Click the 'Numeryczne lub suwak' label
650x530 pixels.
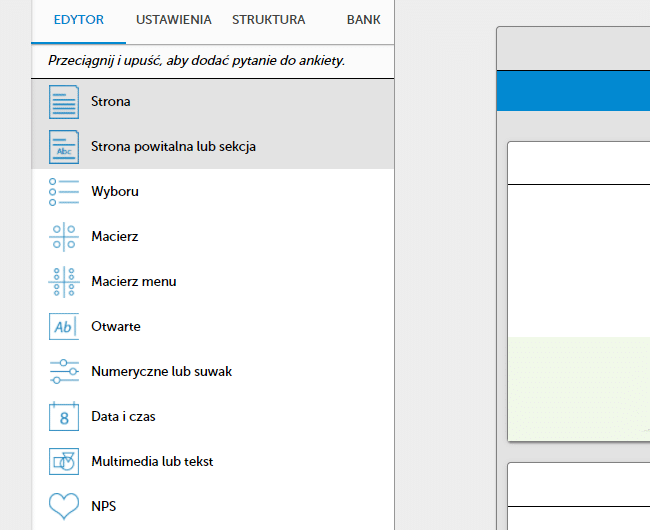(x=162, y=371)
